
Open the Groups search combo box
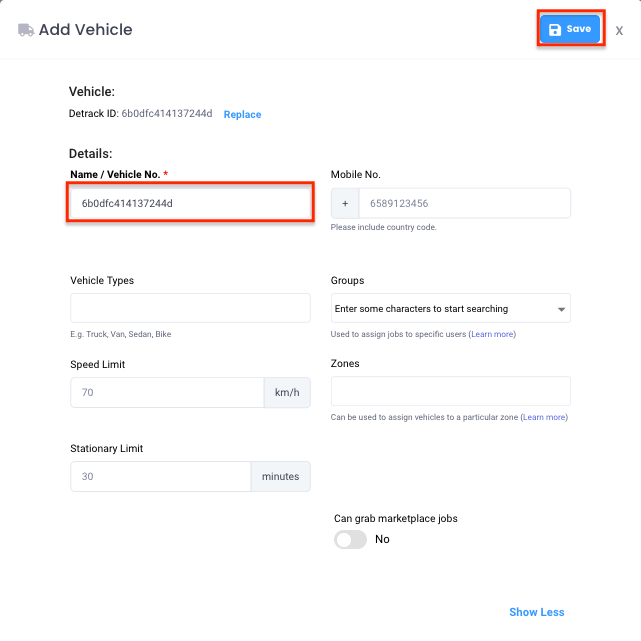(450, 308)
